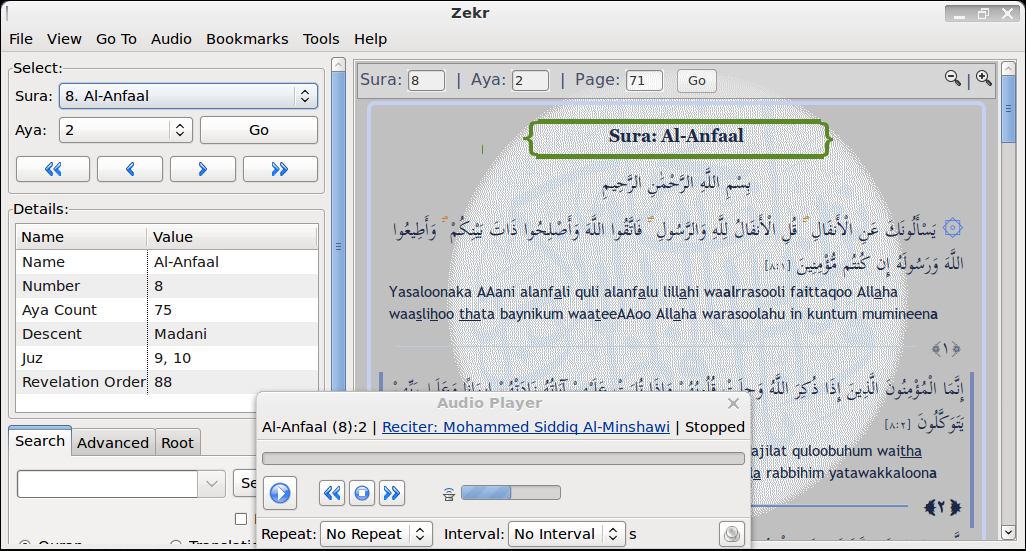
Task: Click the audio playback progress bar
Action: coord(503,459)
